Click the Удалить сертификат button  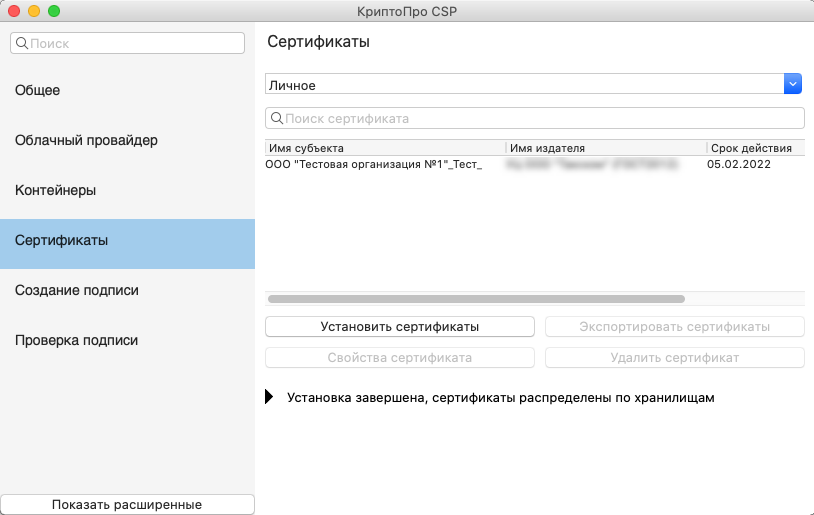click(x=674, y=357)
